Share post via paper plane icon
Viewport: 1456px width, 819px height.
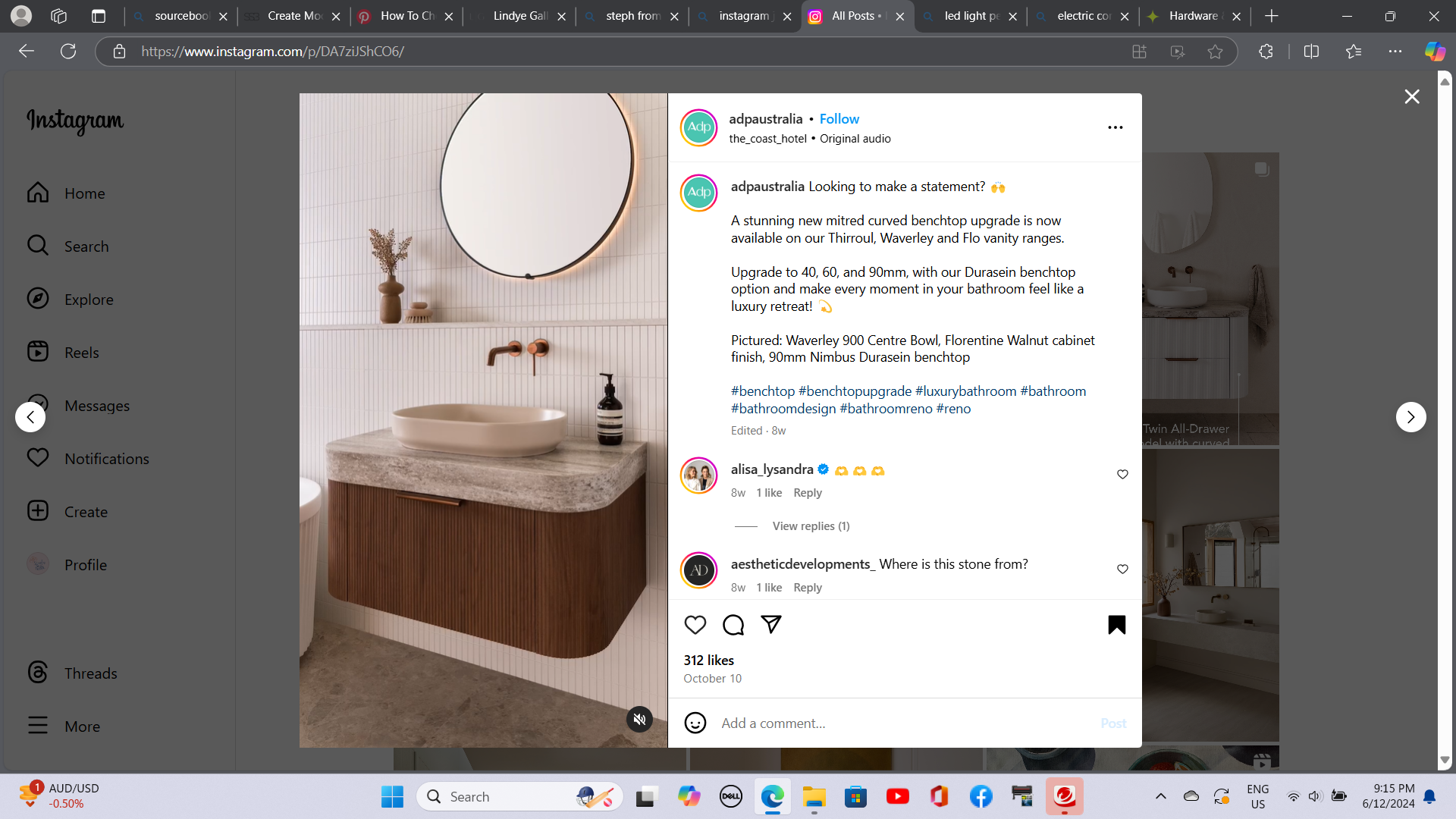coord(770,624)
